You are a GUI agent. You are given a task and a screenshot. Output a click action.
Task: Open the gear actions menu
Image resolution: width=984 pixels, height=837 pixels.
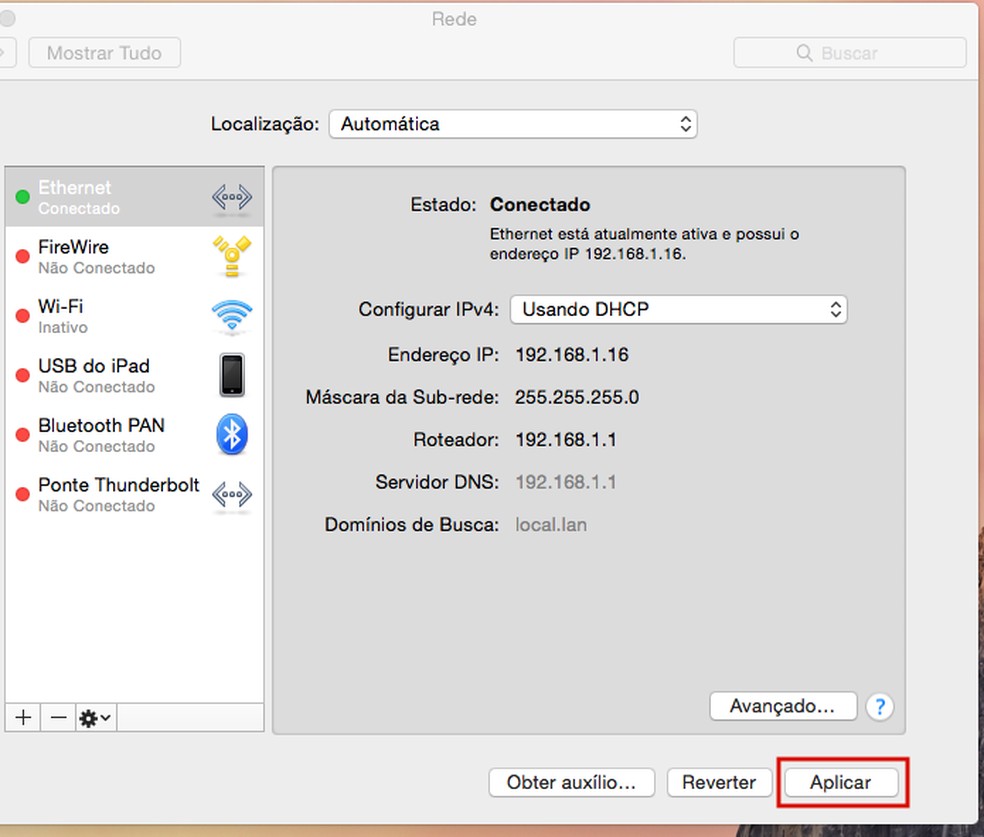96,717
